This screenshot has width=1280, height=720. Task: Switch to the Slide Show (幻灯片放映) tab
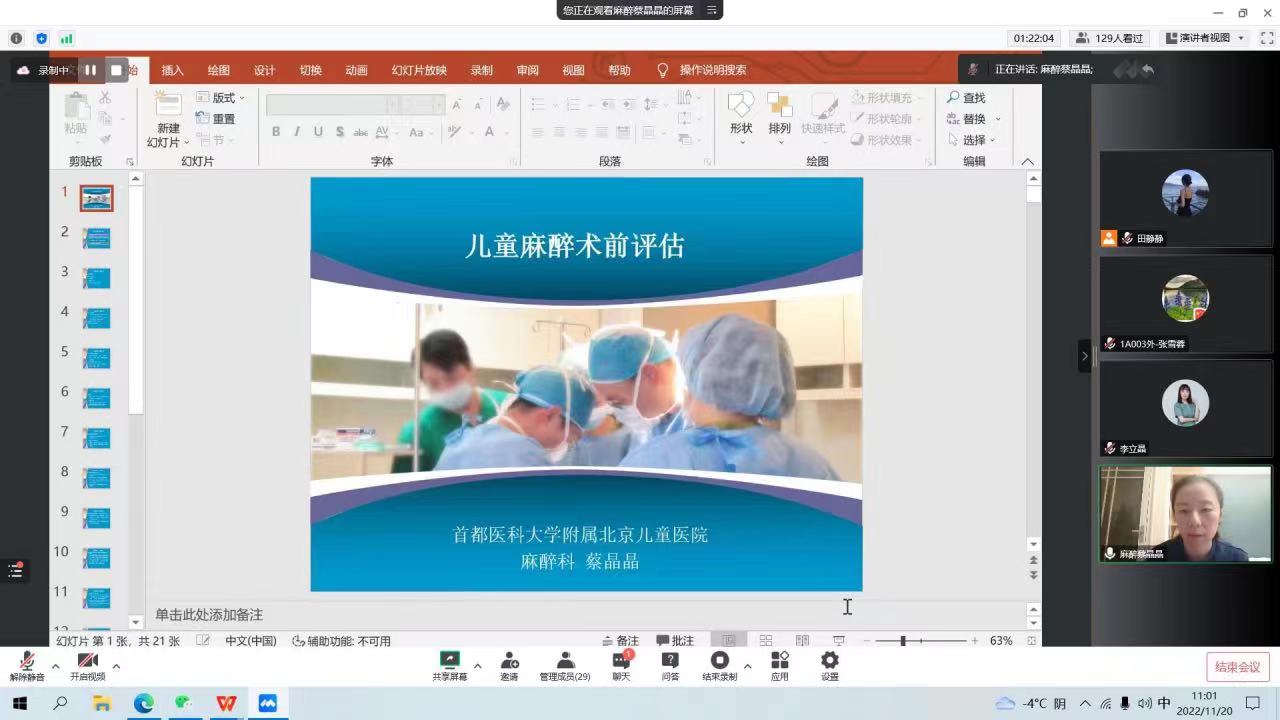[419, 70]
